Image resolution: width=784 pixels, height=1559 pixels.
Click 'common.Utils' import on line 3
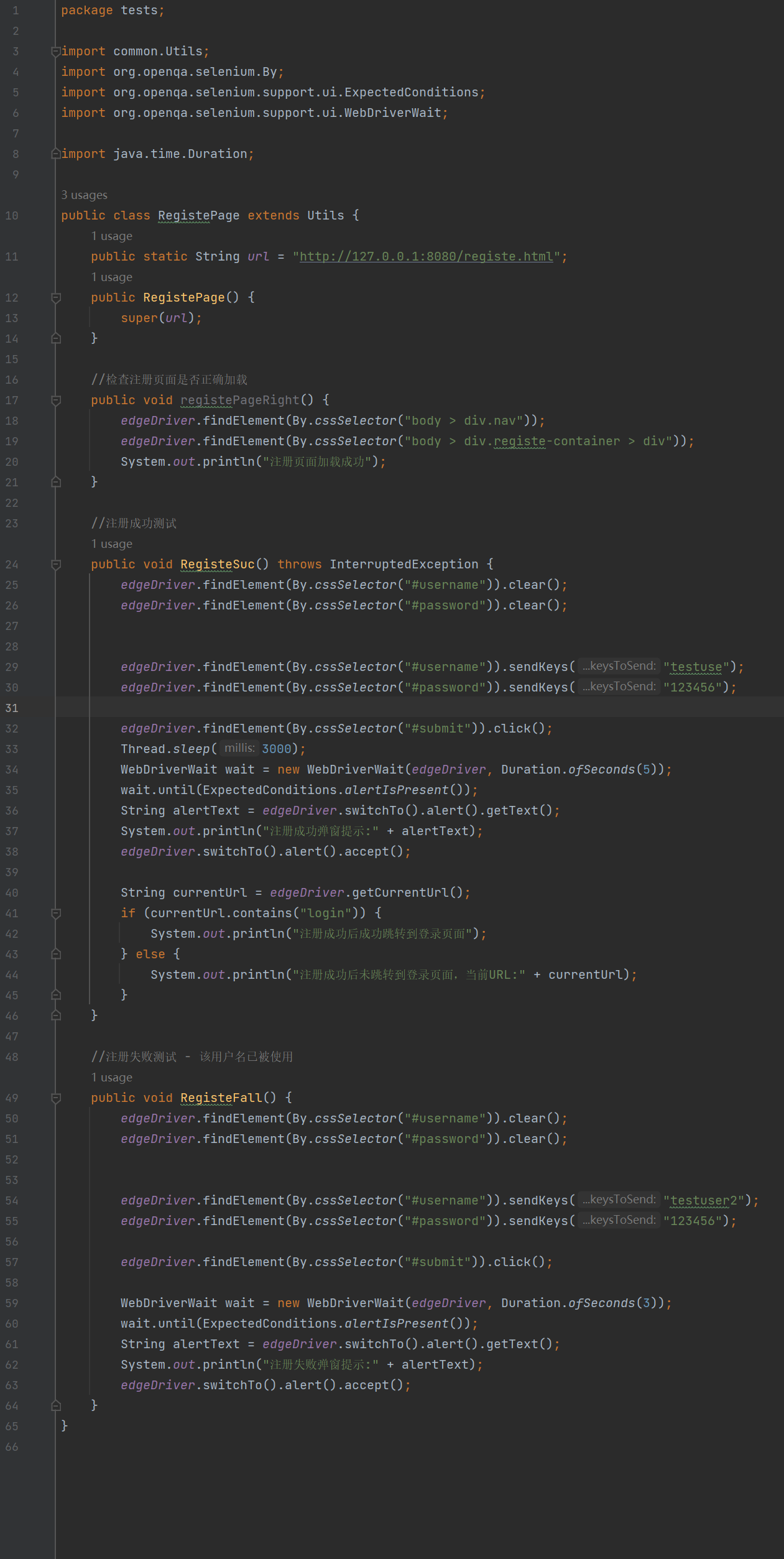click(158, 52)
